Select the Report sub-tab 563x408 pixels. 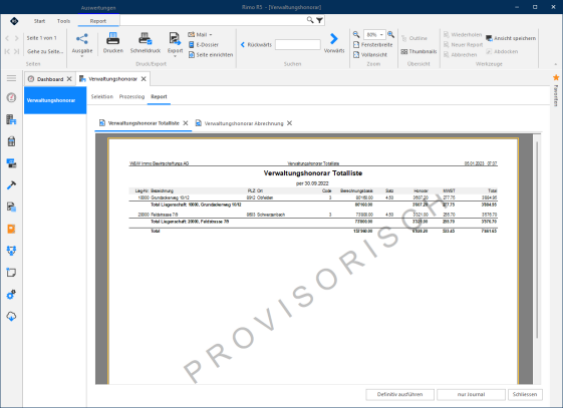(159, 97)
